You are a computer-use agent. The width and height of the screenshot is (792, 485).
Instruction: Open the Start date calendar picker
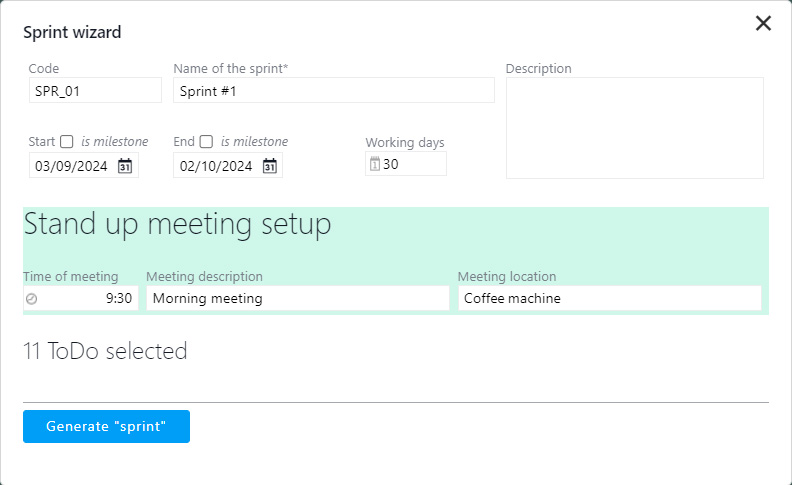125,166
